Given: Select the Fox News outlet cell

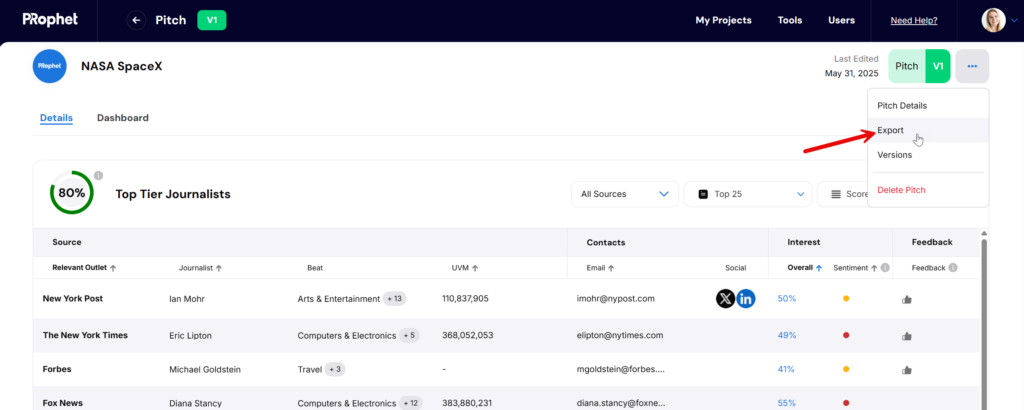Looking at the screenshot, I should coord(63,403).
